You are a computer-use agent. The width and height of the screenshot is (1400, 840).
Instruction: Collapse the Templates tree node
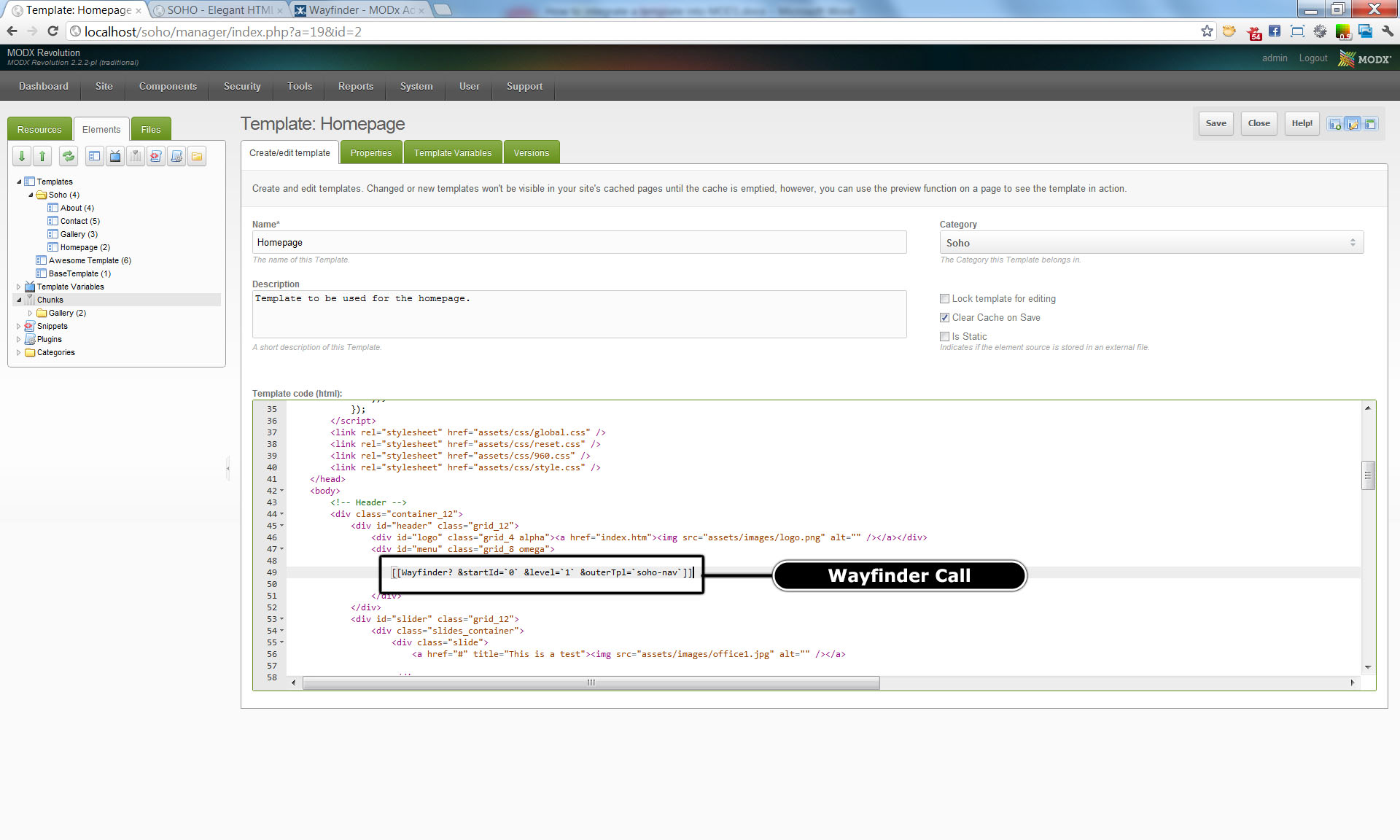19,182
